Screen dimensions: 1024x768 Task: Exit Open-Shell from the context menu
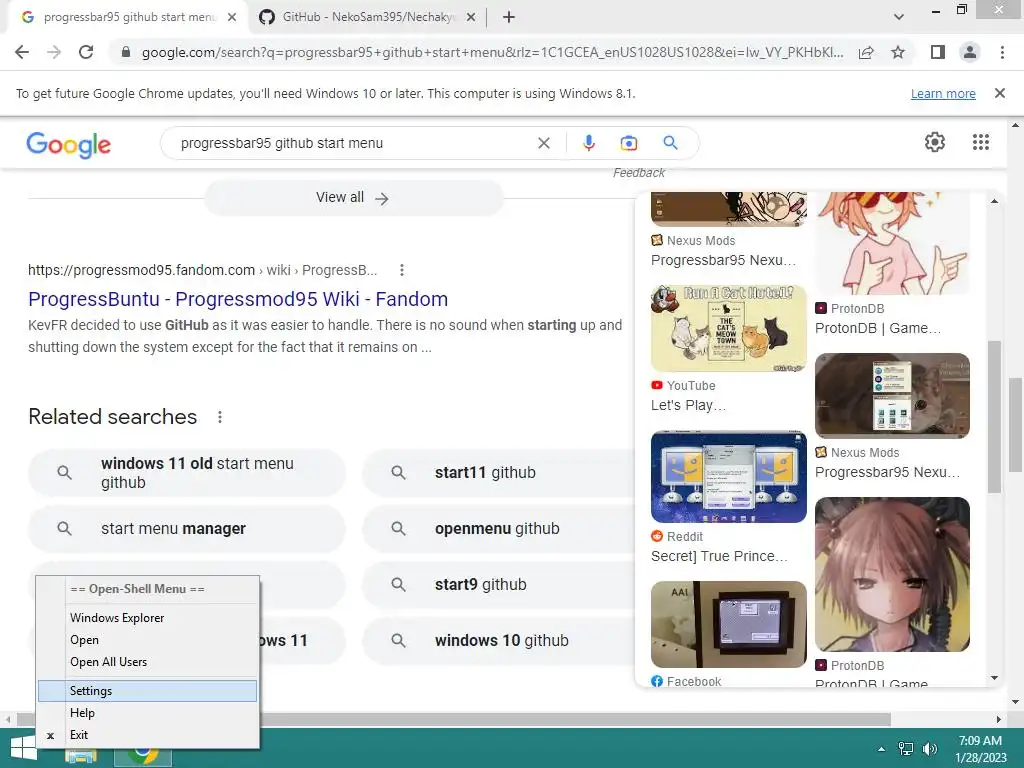click(148, 735)
